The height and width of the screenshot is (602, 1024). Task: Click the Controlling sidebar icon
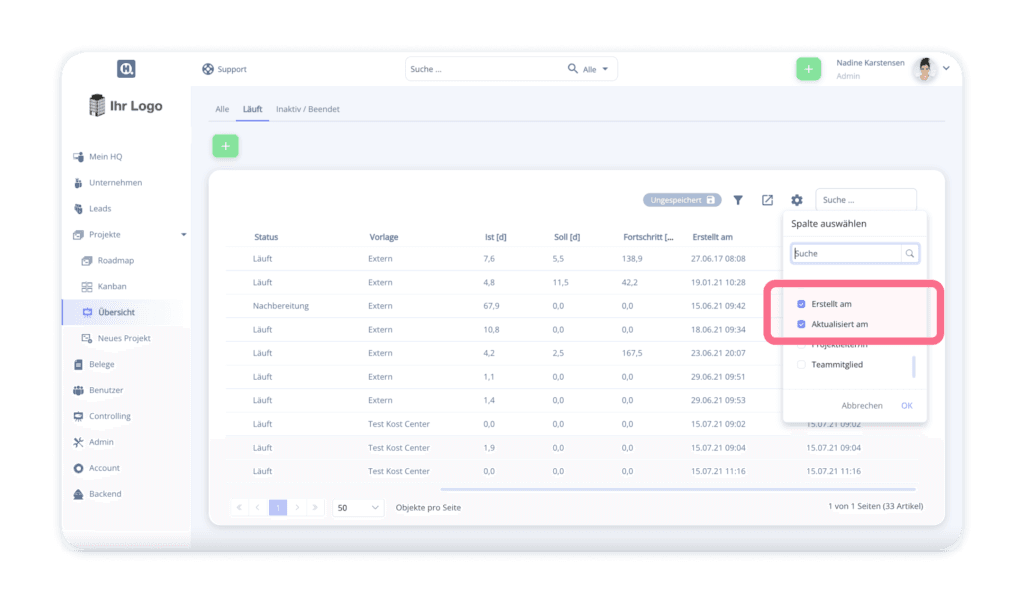pos(79,416)
